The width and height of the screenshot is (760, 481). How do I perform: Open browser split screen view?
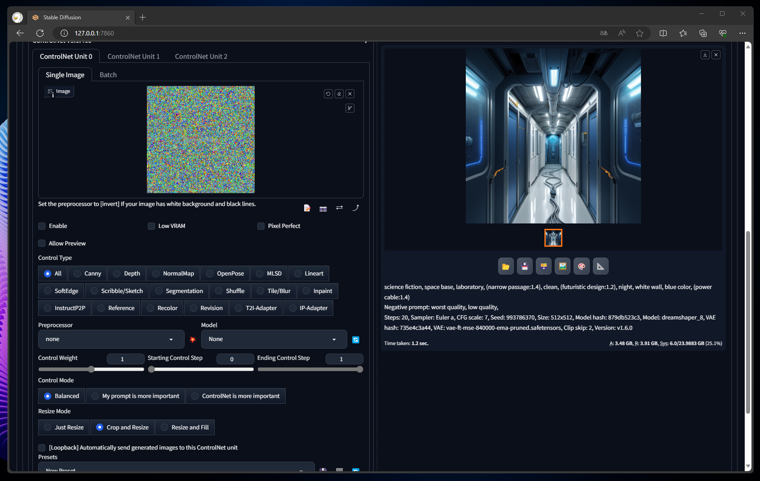[x=663, y=33]
